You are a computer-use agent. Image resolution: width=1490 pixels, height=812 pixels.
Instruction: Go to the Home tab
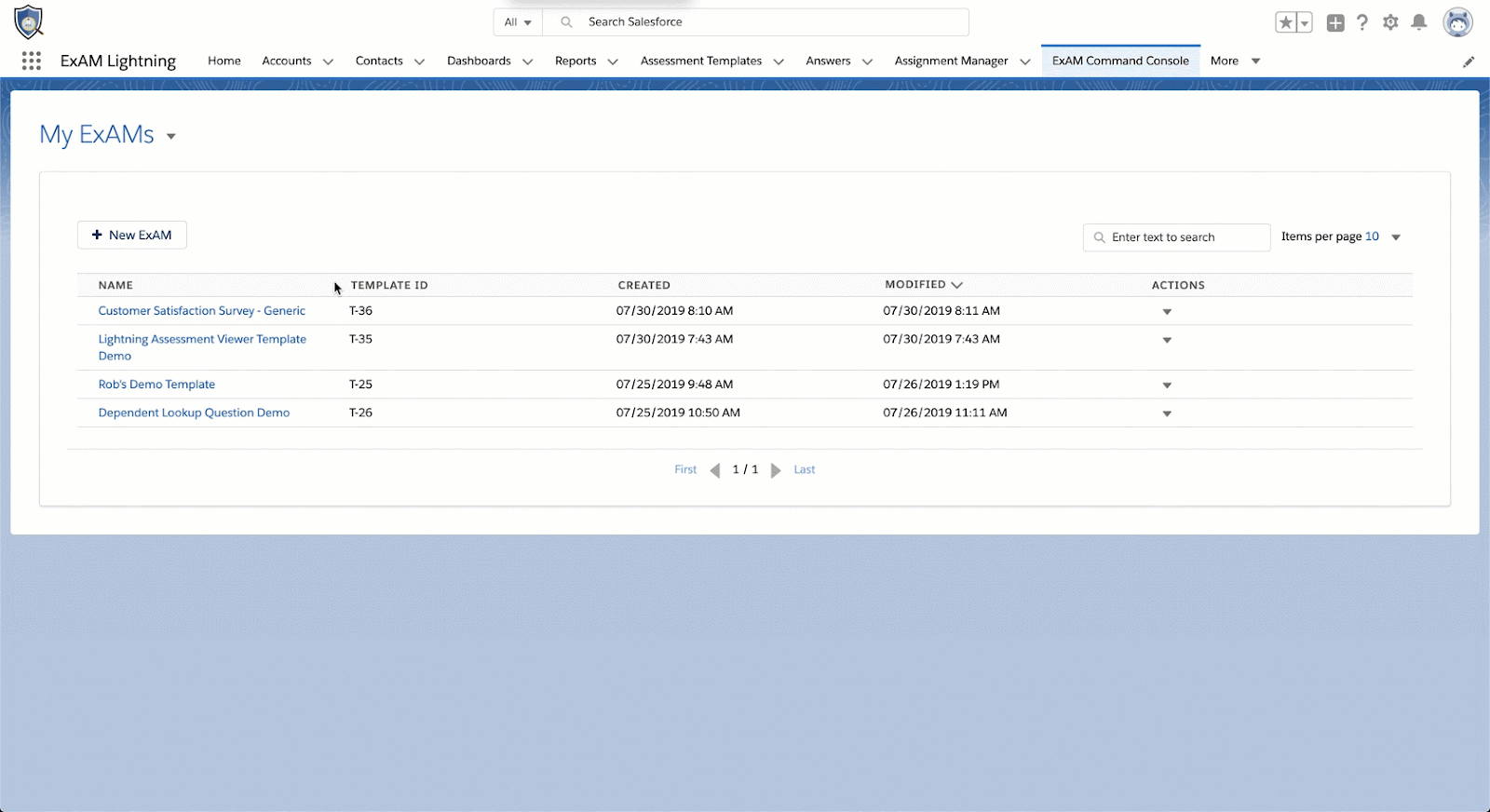224,61
